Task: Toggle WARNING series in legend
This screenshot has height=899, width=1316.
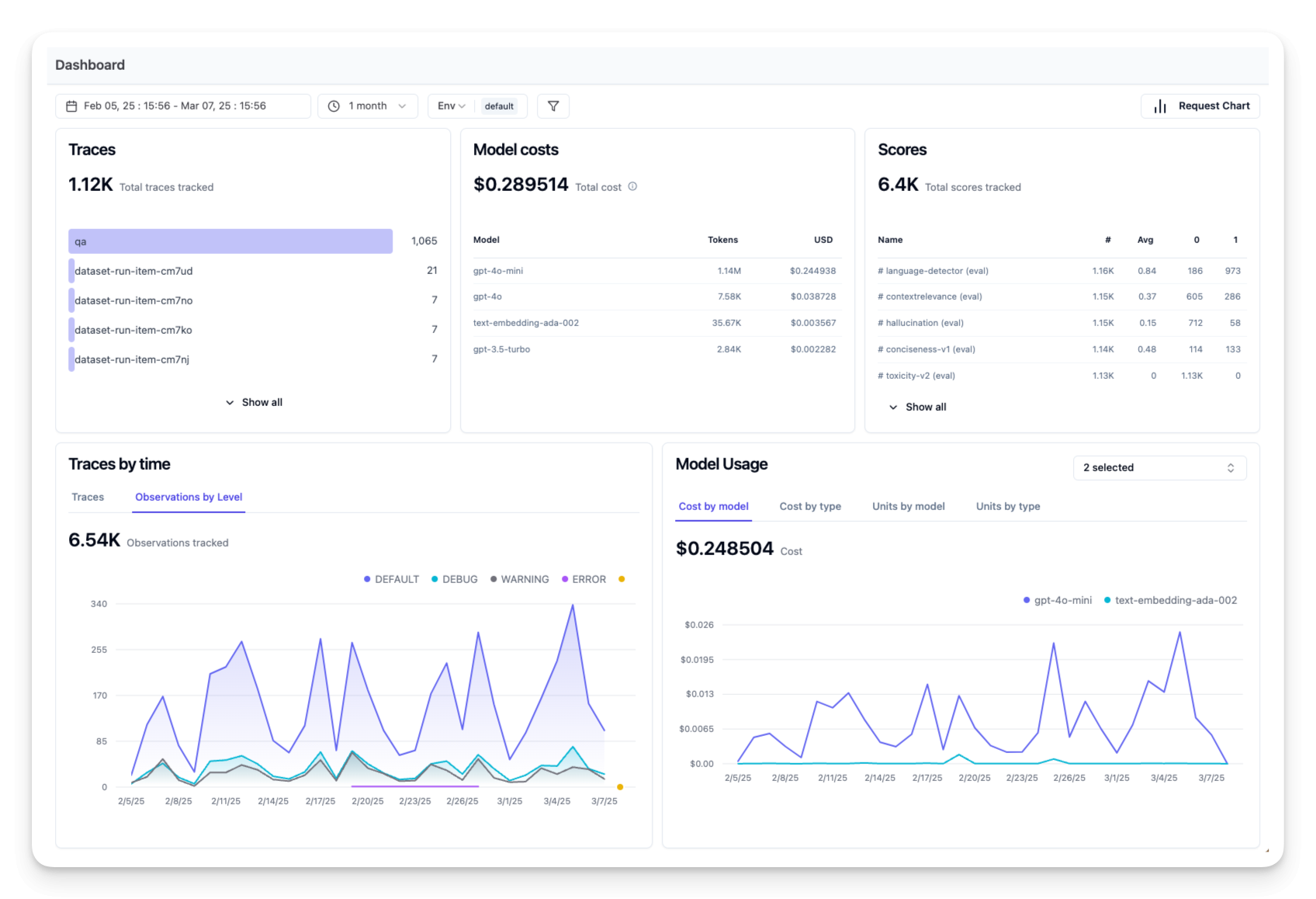Action: click(519, 579)
